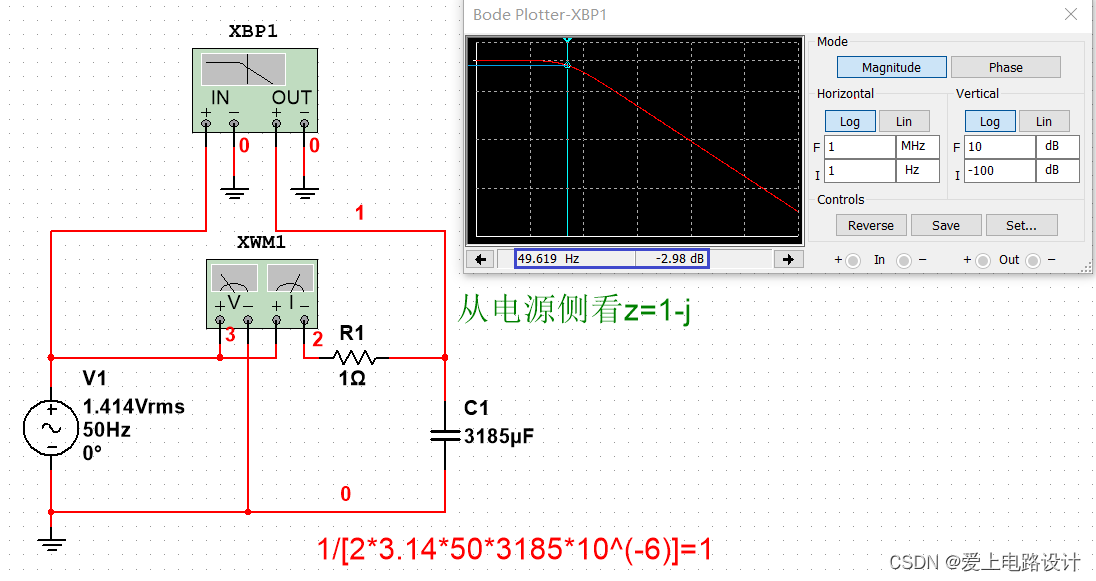Click the left arrow to move the cursor

[x=480, y=258]
